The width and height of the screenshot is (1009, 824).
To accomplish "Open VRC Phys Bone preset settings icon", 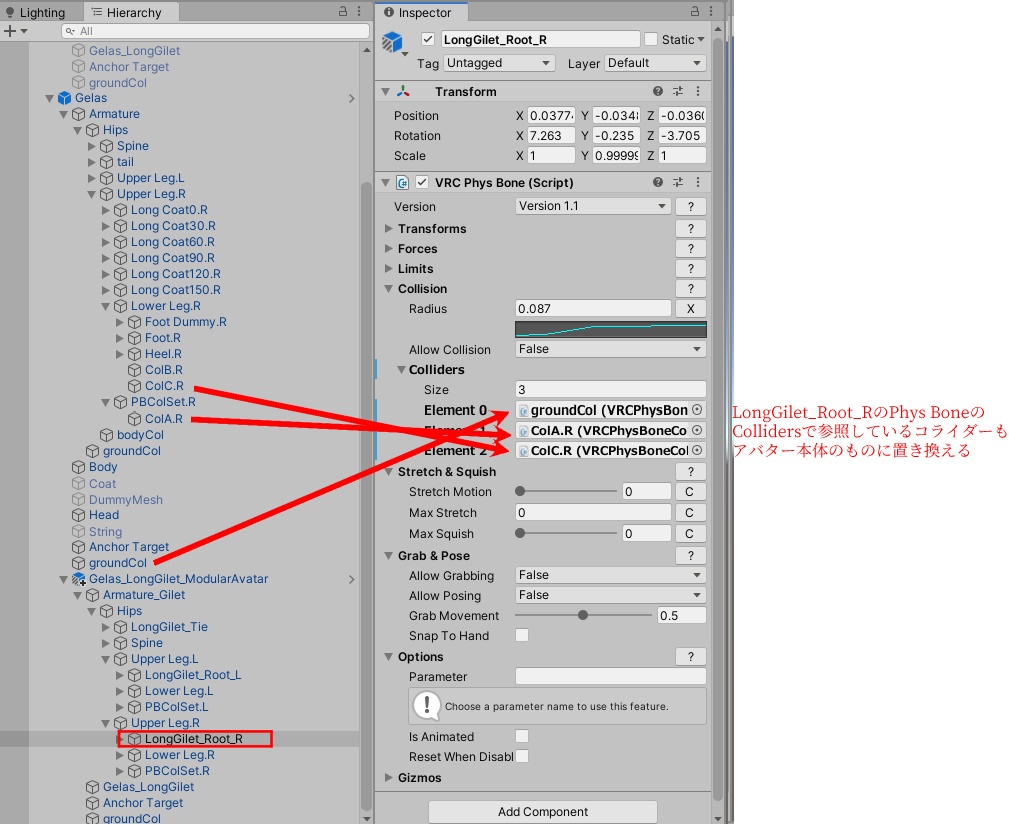I will tap(678, 183).
